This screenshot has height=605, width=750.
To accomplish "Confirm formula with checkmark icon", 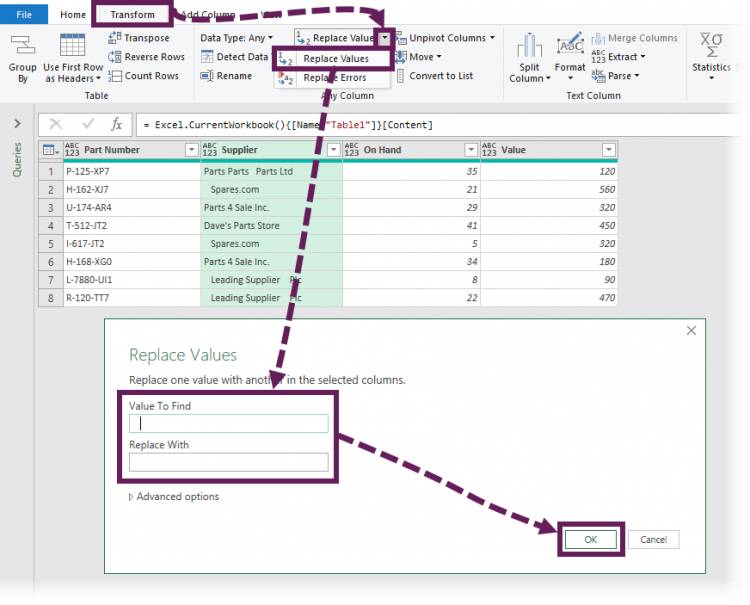I will click(x=88, y=124).
